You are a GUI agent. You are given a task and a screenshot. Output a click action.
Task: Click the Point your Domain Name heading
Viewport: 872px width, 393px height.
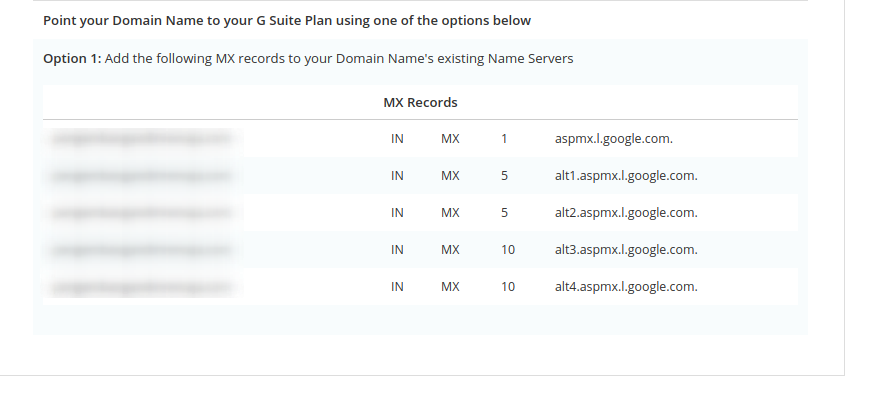(x=287, y=21)
